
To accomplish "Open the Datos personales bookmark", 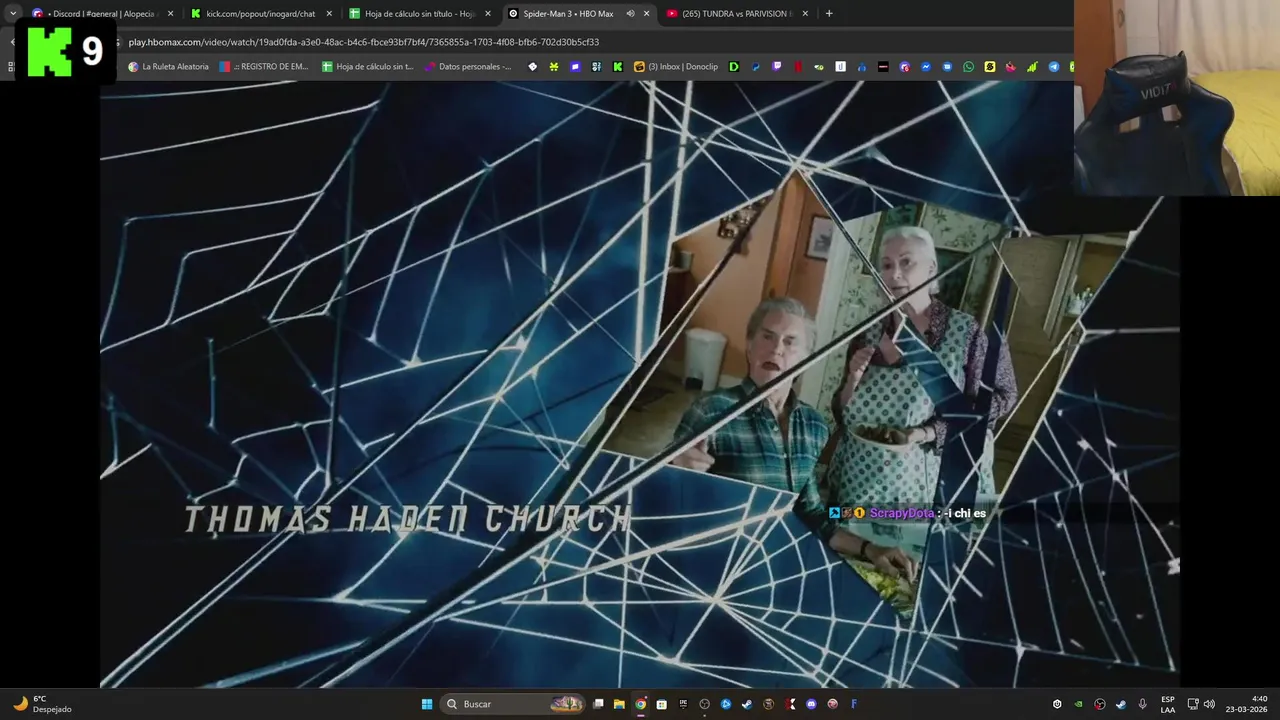I will click(x=467, y=67).
